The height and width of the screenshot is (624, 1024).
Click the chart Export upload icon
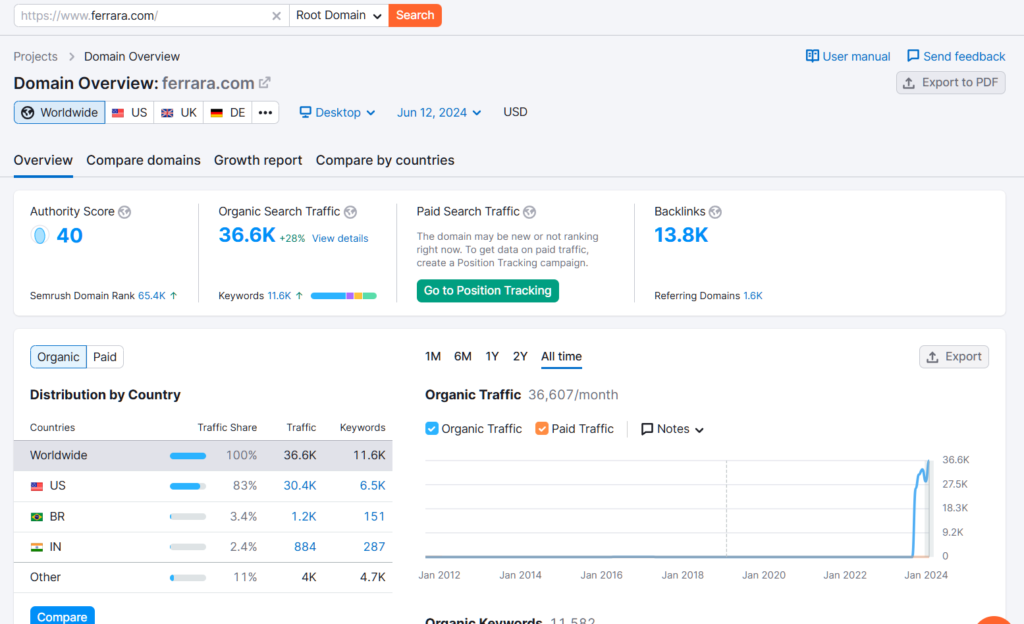(933, 357)
